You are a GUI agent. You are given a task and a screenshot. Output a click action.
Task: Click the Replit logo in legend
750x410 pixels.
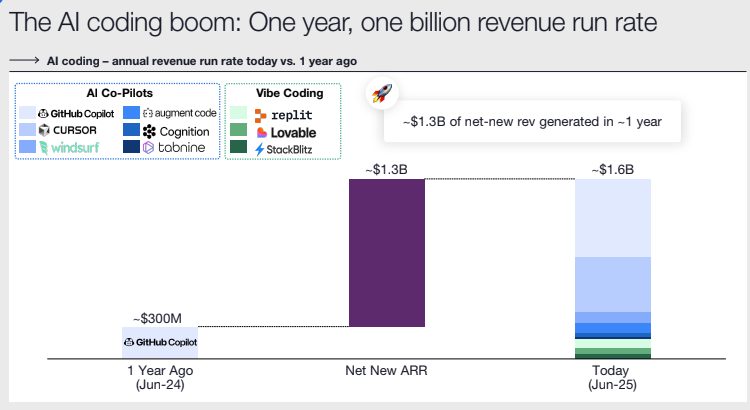point(283,115)
